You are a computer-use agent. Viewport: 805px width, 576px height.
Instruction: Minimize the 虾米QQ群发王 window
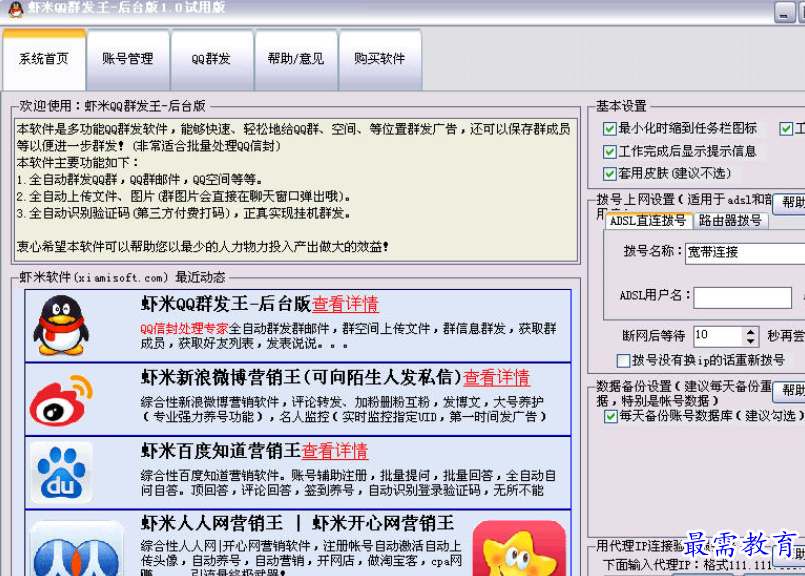pos(784,12)
